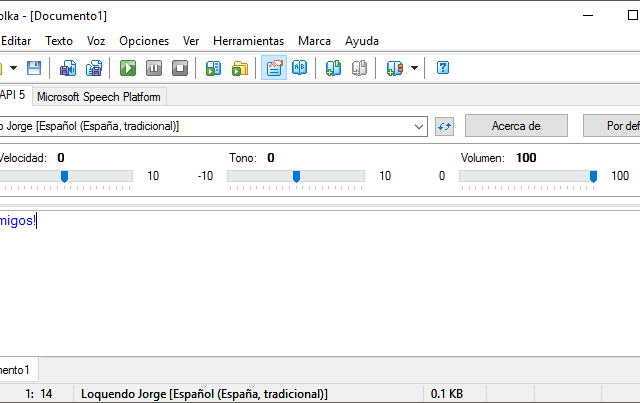Image resolution: width=640 pixels, height=403 pixels.
Task: Click the grayed-out go to bookmark icon
Action: (360, 68)
